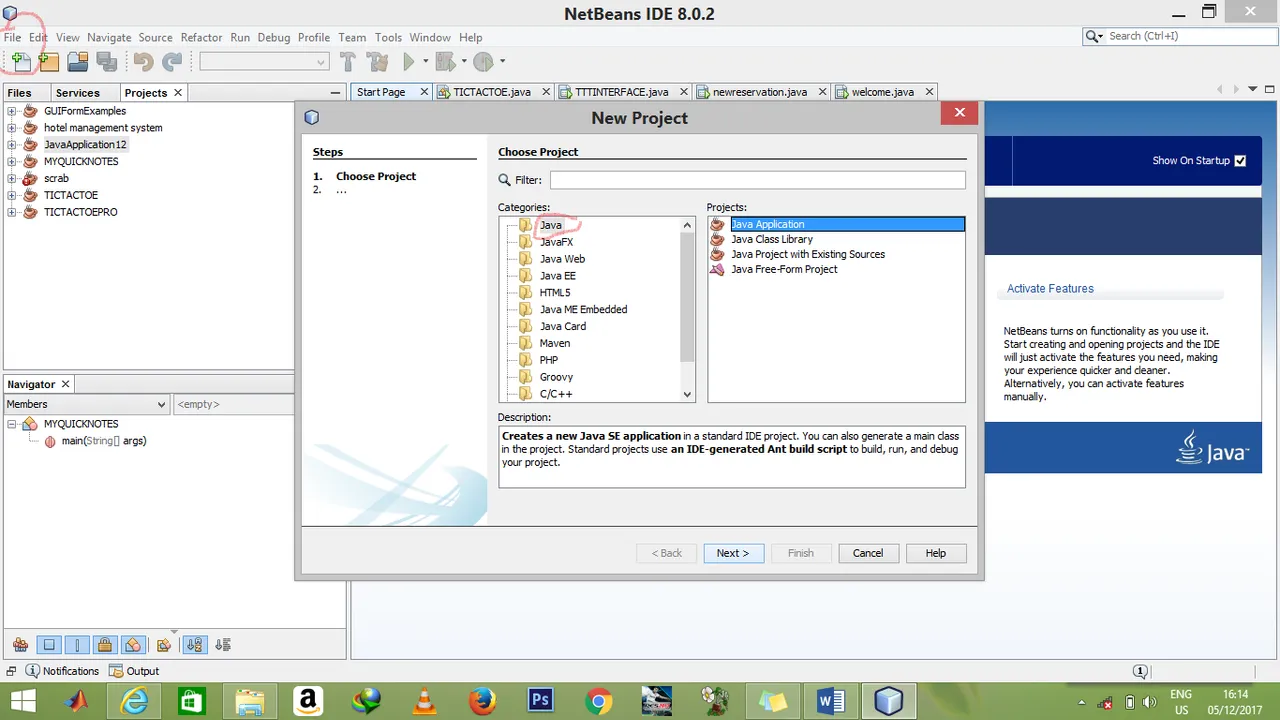Toggle Sort by Name in Navigator
The height and width of the screenshot is (720, 1280).
[195, 645]
